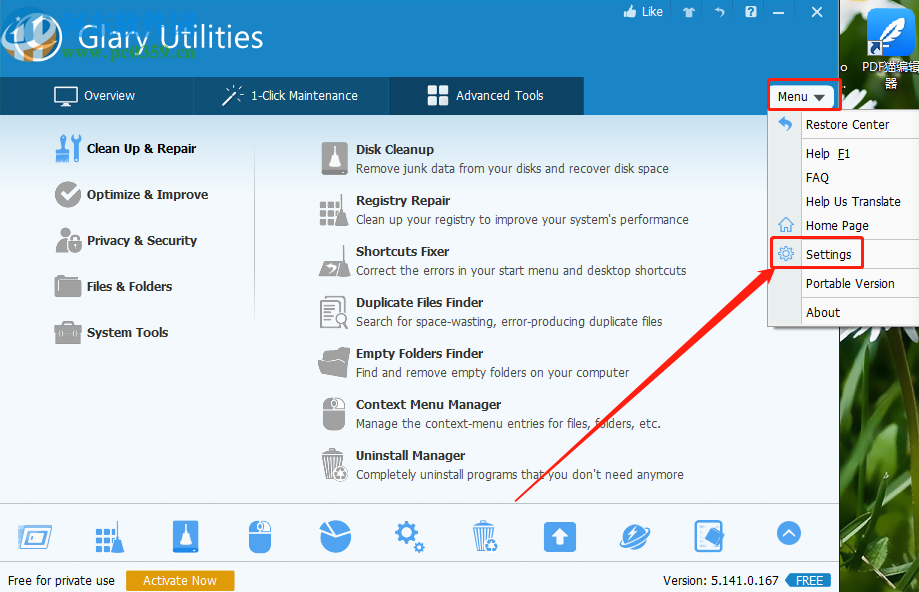Image resolution: width=919 pixels, height=592 pixels.
Task: Click the FREE version badge
Action: coord(809,580)
